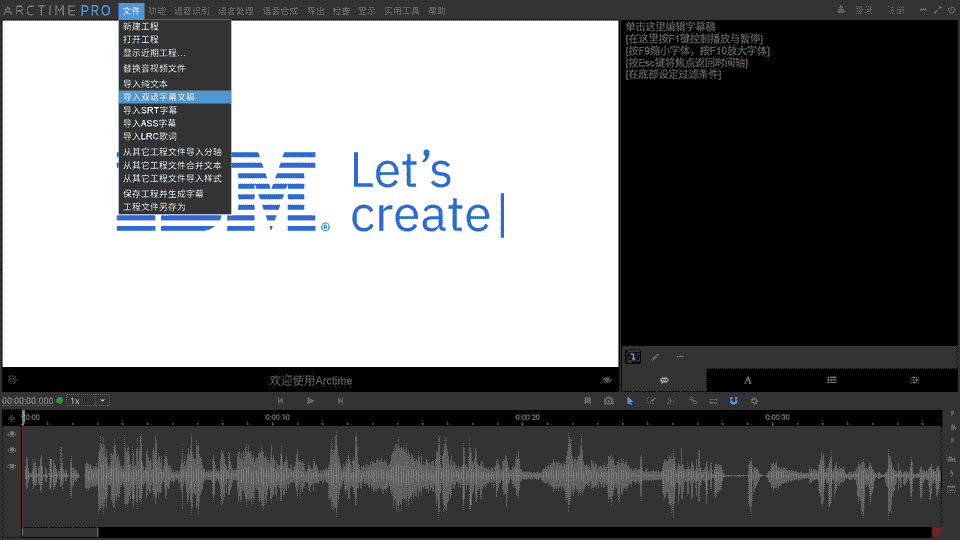The width and height of the screenshot is (960, 540).
Task: Toggle the third track eye visibility icon
Action: pos(12,466)
